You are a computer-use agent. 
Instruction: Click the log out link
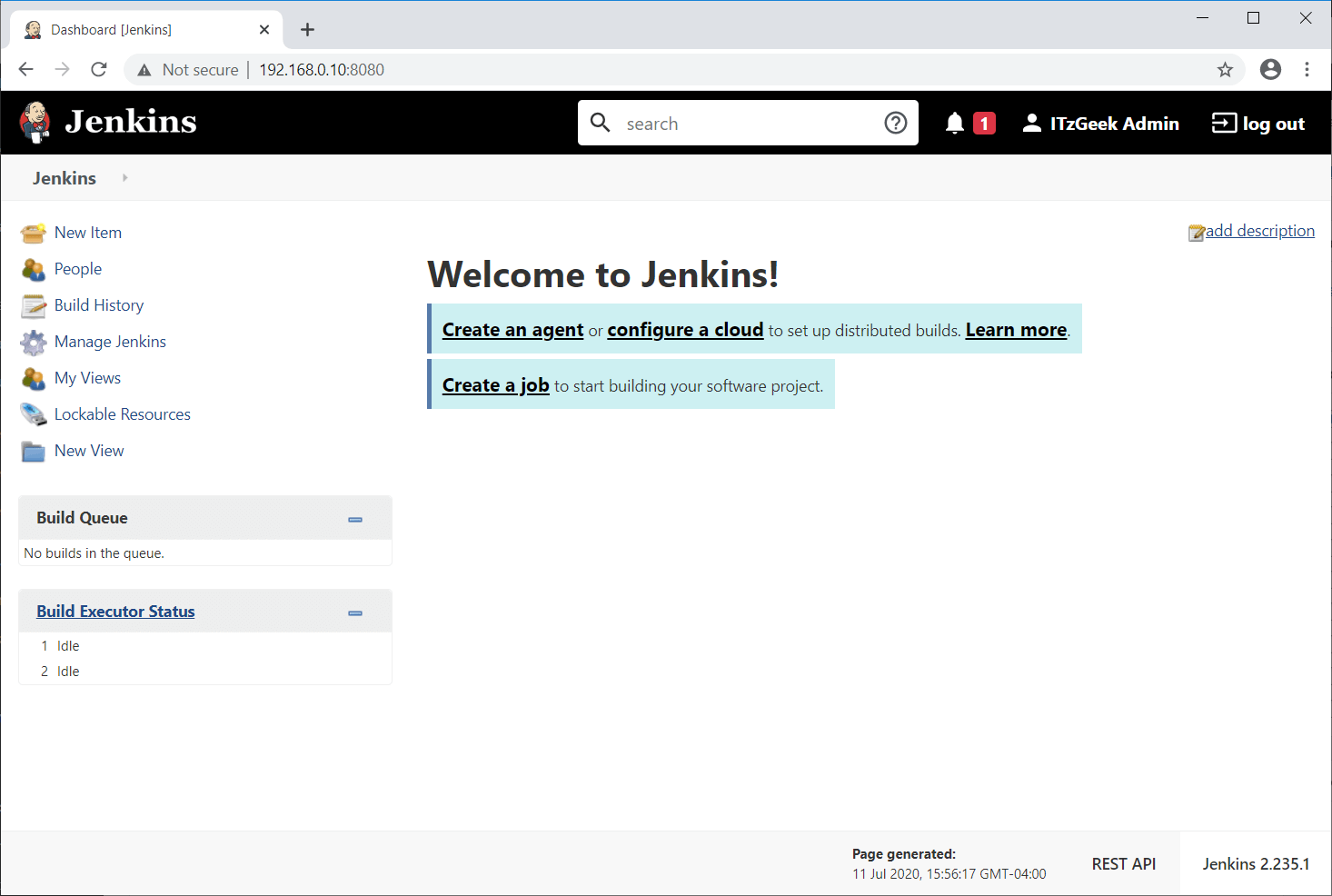coord(1273,124)
